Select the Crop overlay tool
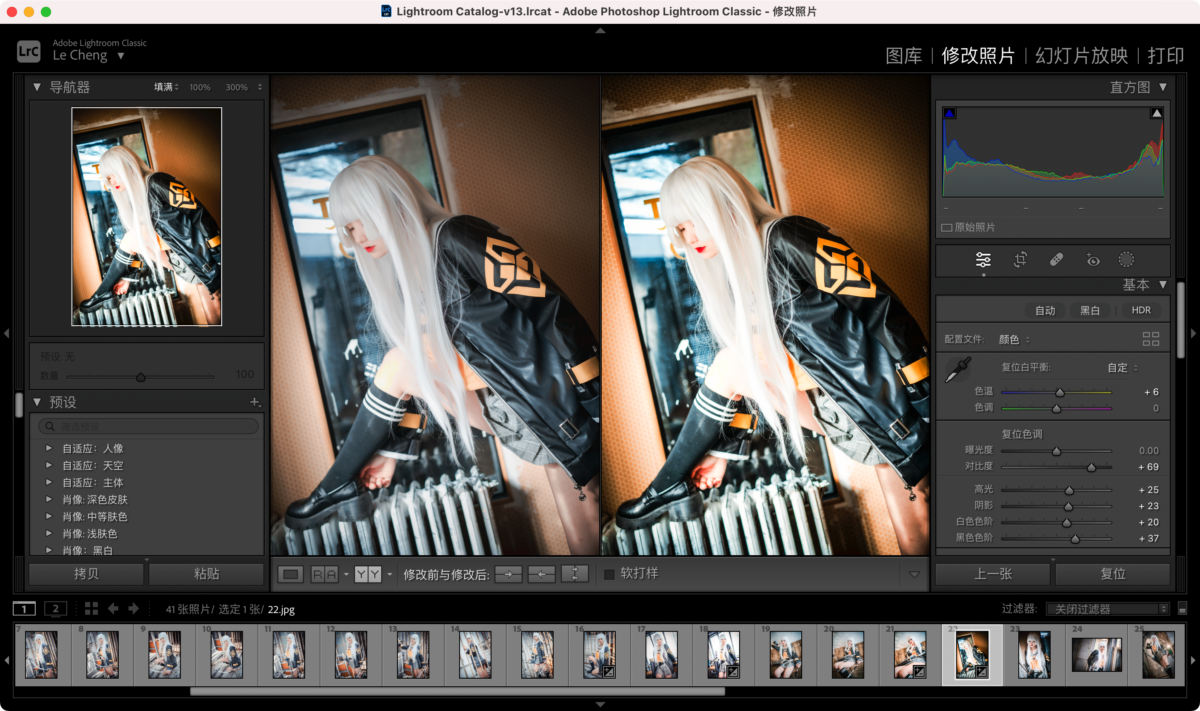 coord(1020,260)
